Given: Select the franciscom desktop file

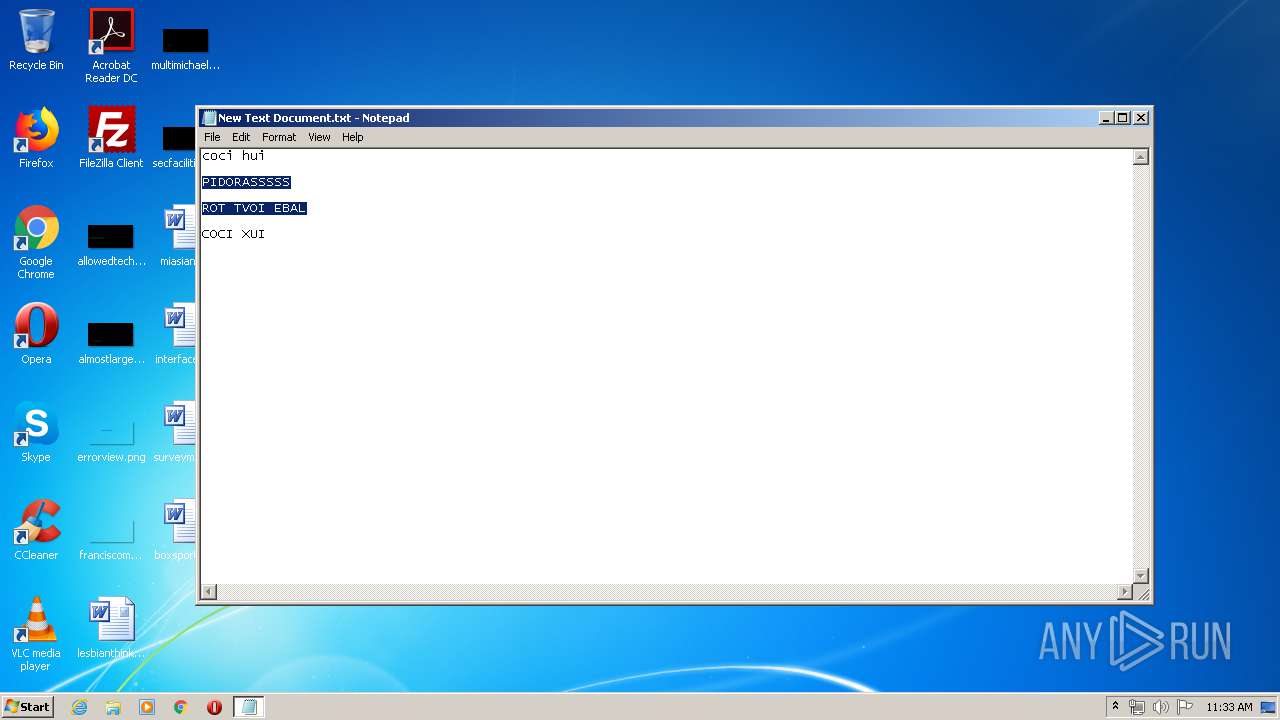Looking at the screenshot, I should coord(111,539).
